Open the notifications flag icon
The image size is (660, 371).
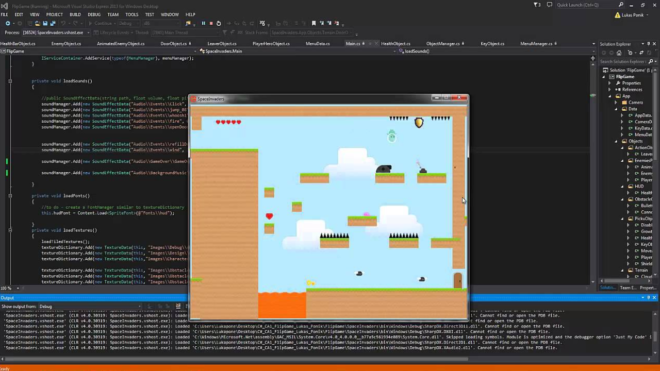tap(537, 5)
